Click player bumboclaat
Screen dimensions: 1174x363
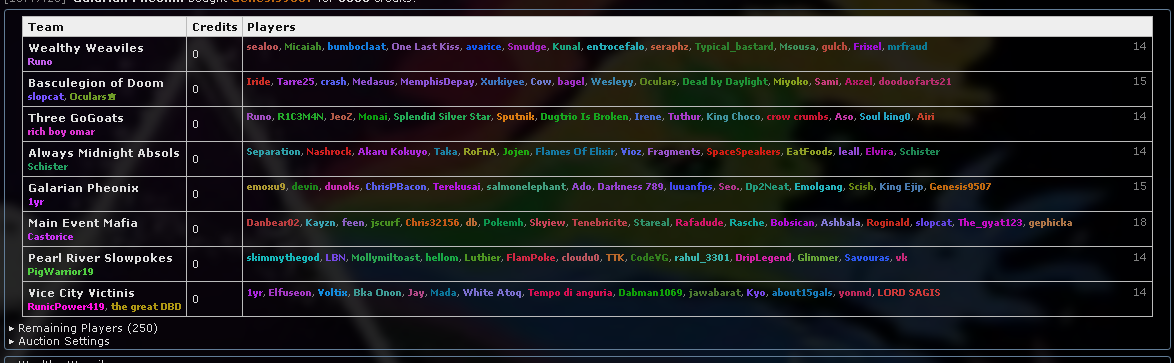tap(356, 46)
